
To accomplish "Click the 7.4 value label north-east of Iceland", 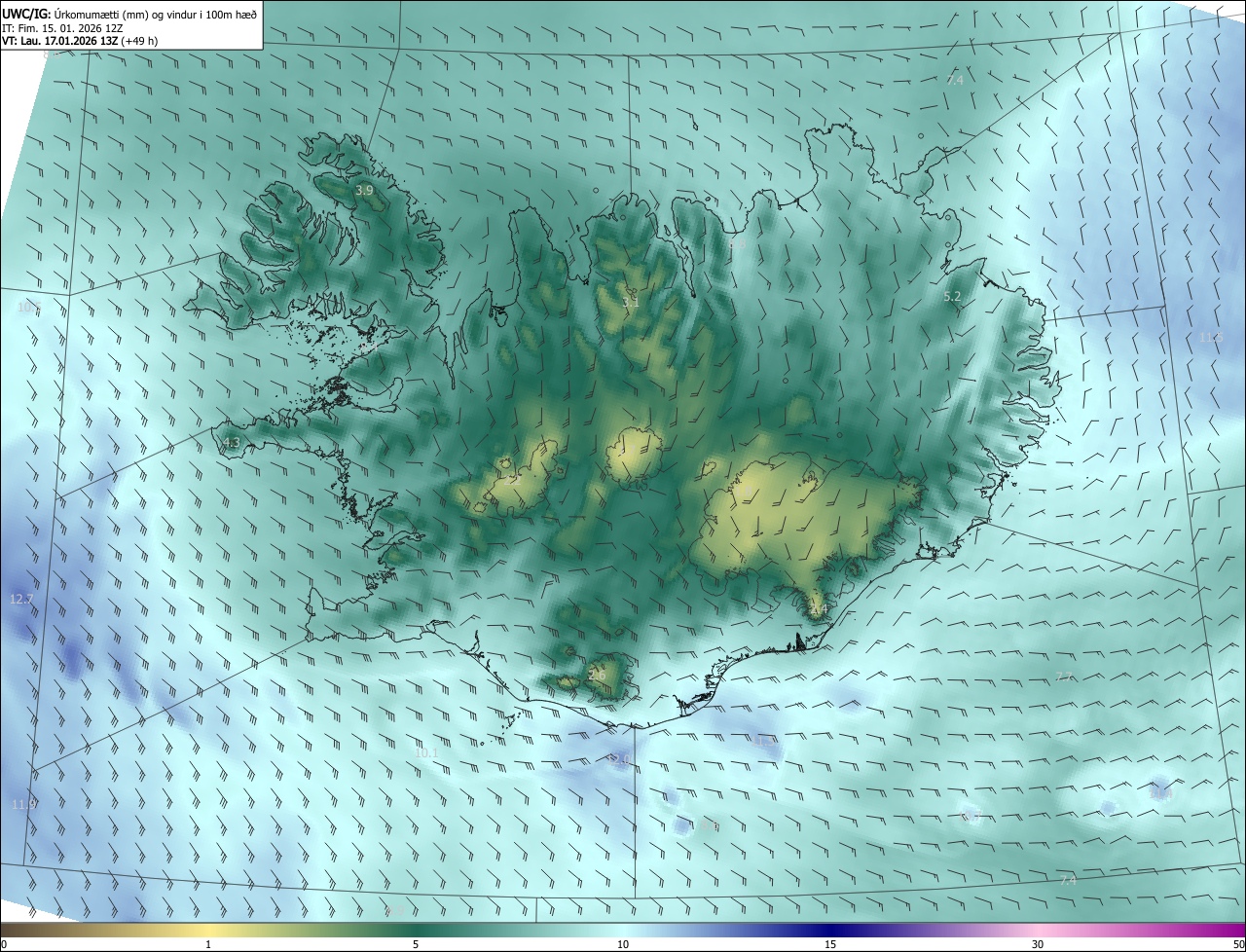I will coord(955,80).
